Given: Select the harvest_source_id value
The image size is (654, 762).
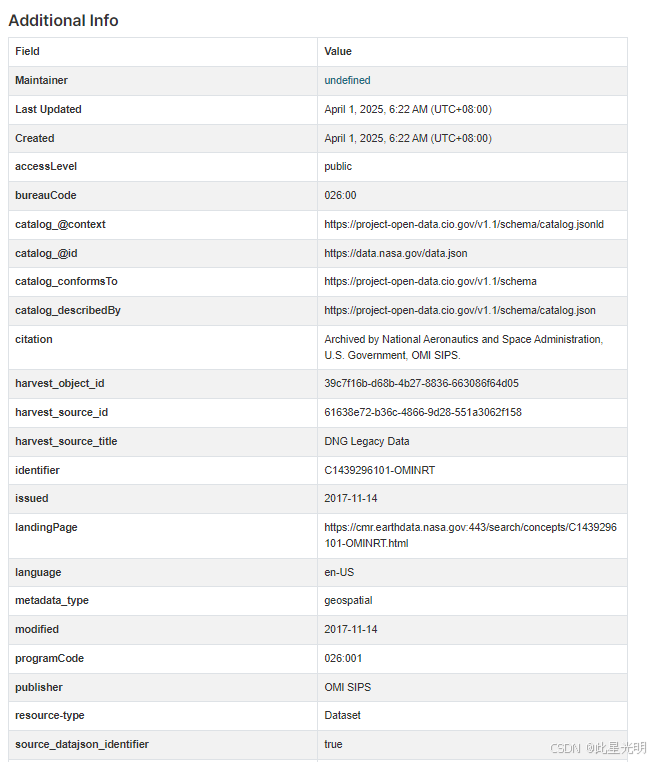Looking at the screenshot, I should pos(422,412).
